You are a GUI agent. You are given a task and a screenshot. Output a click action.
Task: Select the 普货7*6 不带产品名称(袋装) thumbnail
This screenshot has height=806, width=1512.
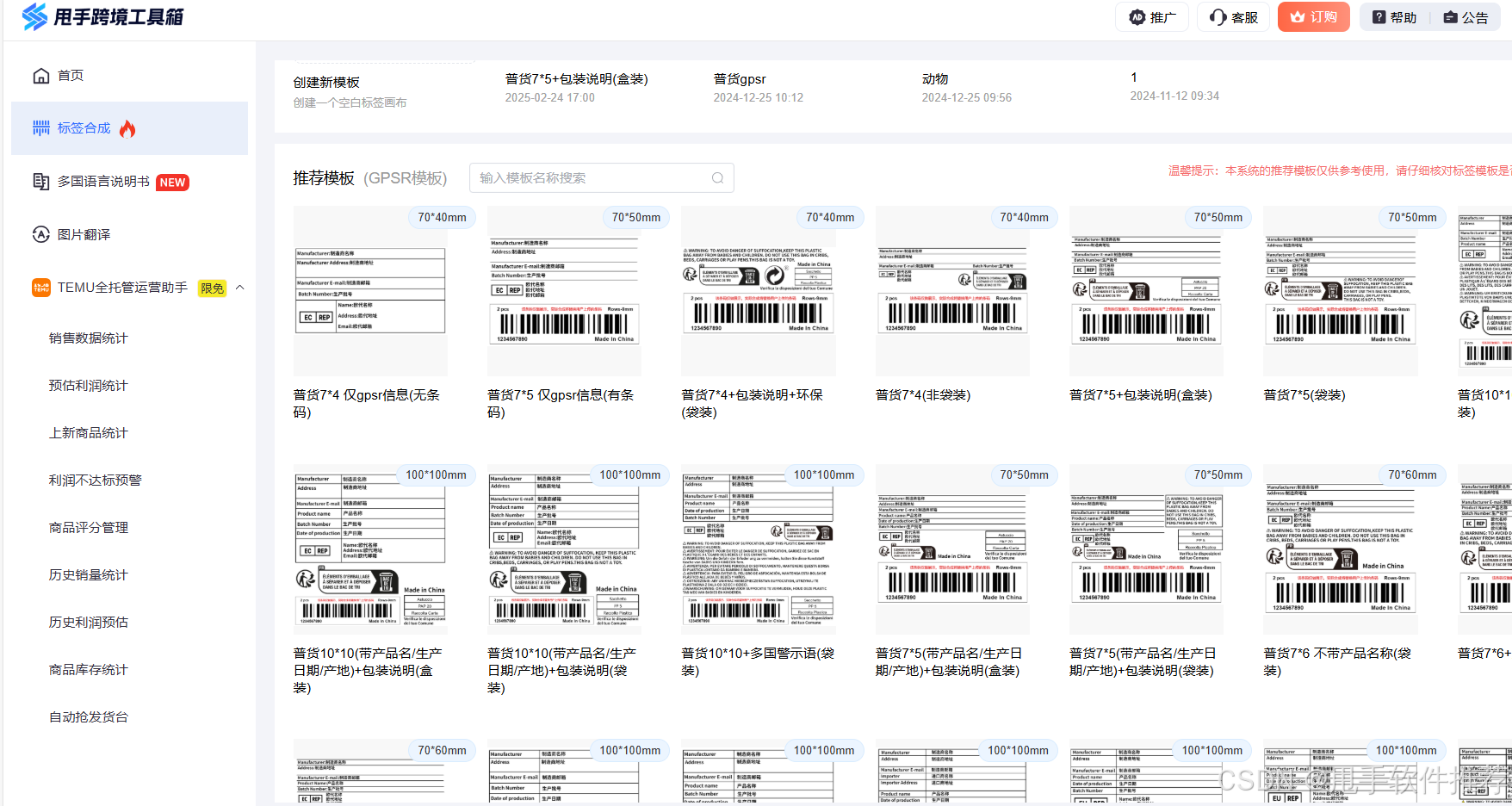point(1341,549)
